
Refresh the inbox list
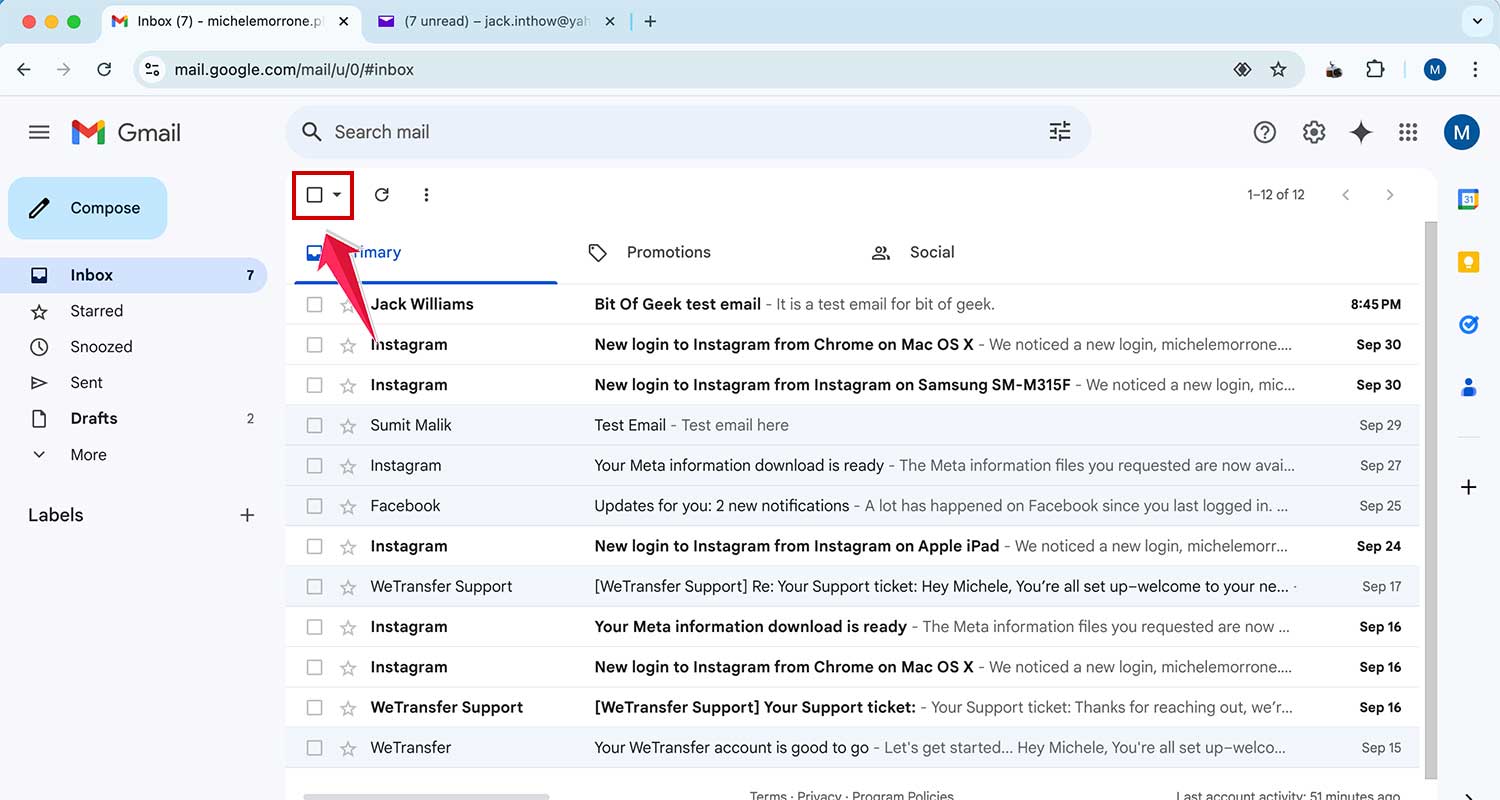pyautogui.click(x=382, y=194)
